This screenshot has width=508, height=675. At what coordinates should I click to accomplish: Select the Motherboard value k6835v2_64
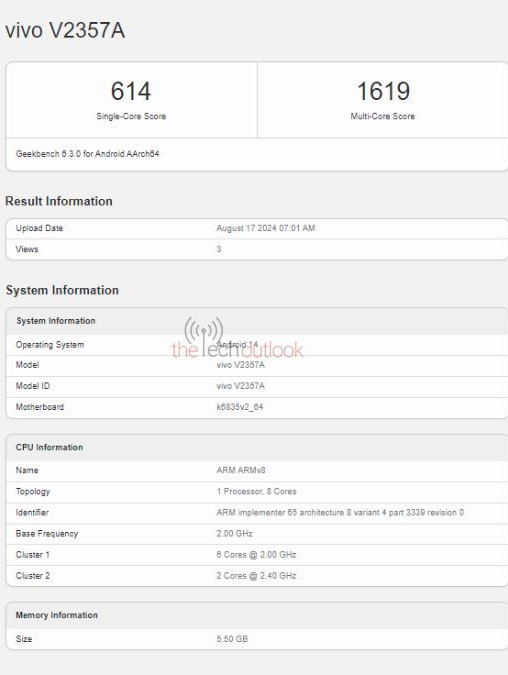click(x=240, y=407)
